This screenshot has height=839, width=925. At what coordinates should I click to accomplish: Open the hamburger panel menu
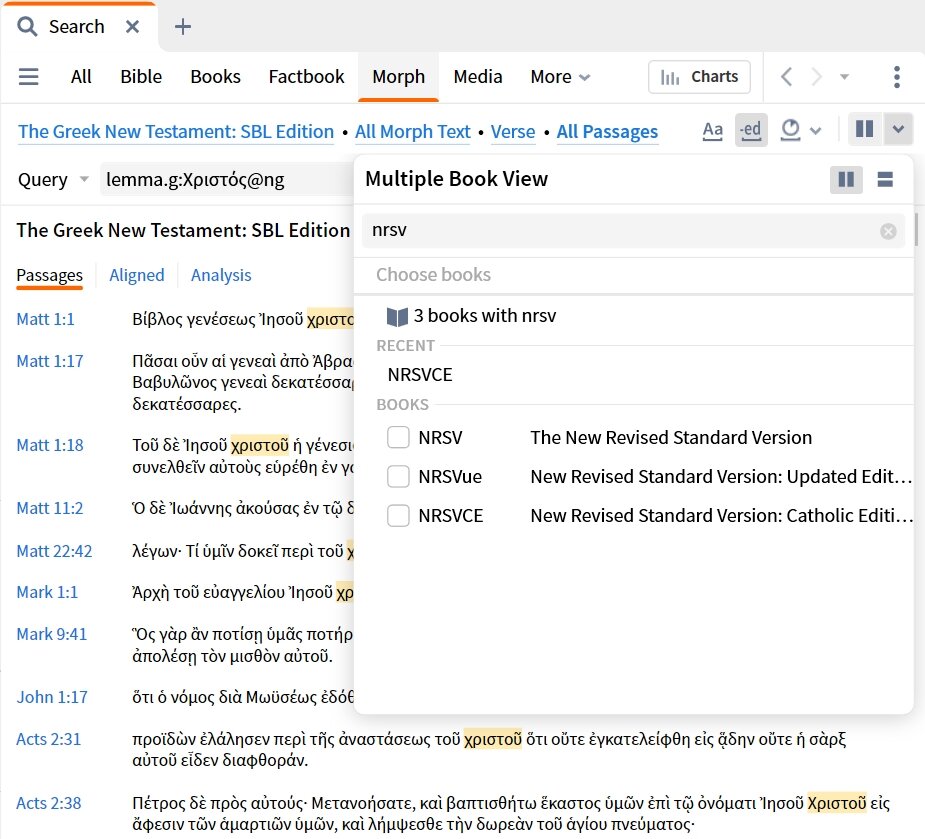(x=28, y=77)
